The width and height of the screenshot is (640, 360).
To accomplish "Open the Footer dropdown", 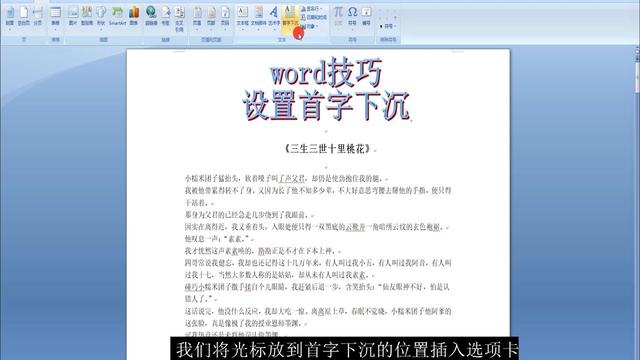I will 211,18.
